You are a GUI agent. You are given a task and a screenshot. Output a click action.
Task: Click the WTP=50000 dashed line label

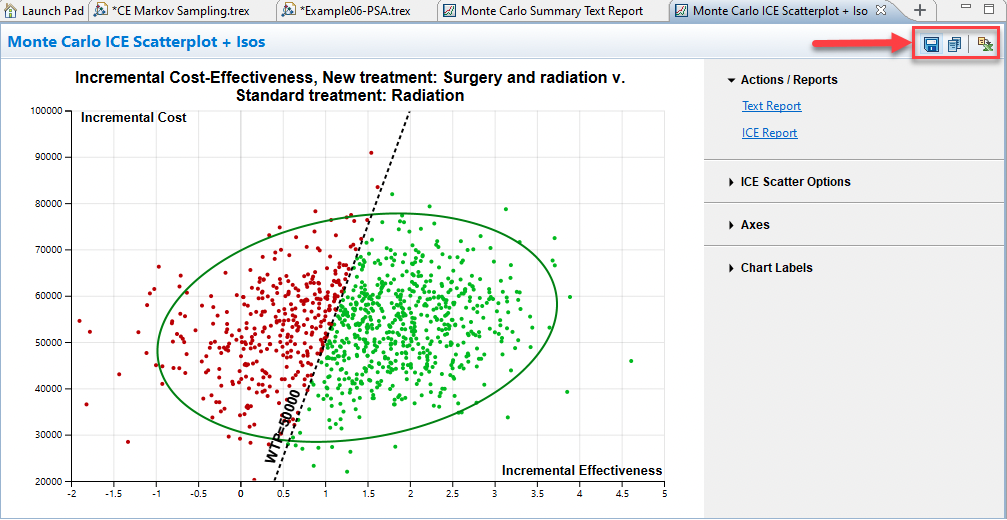point(283,425)
